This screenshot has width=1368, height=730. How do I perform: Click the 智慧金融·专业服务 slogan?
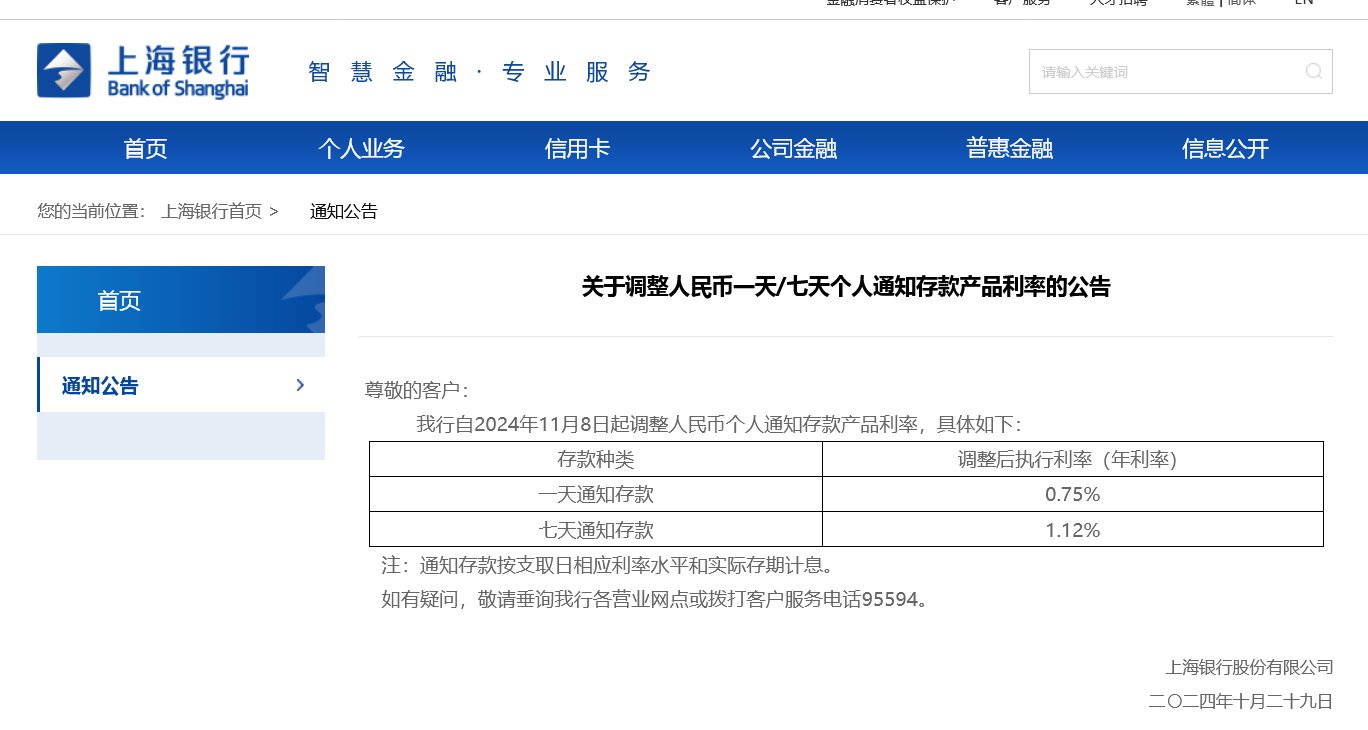(x=480, y=72)
